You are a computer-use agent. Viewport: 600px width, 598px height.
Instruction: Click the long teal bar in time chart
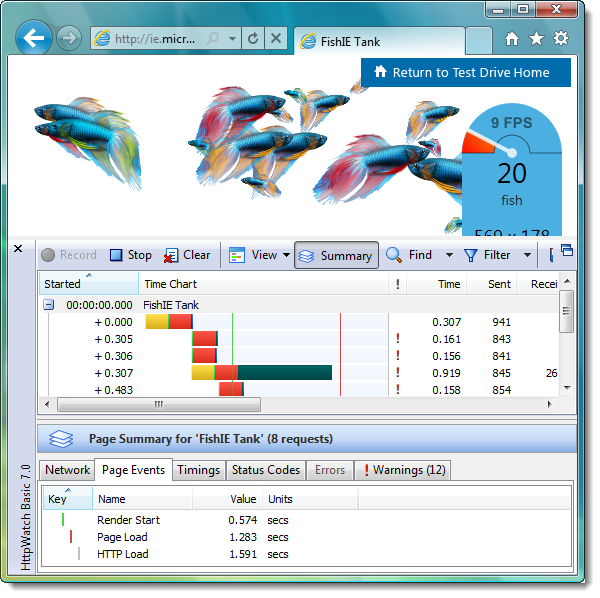tap(285, 373)
